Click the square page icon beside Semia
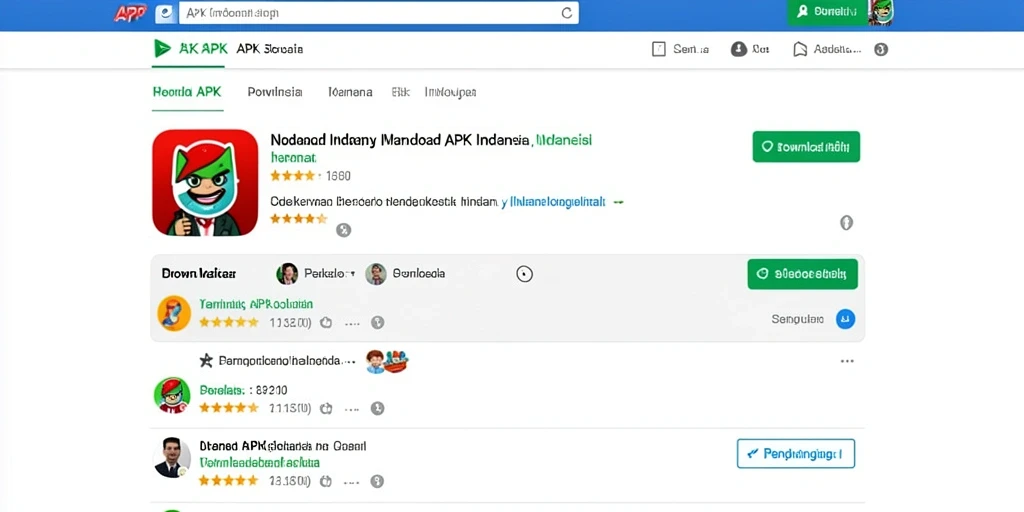The image size is (1024, 512). tap(659, 49)
